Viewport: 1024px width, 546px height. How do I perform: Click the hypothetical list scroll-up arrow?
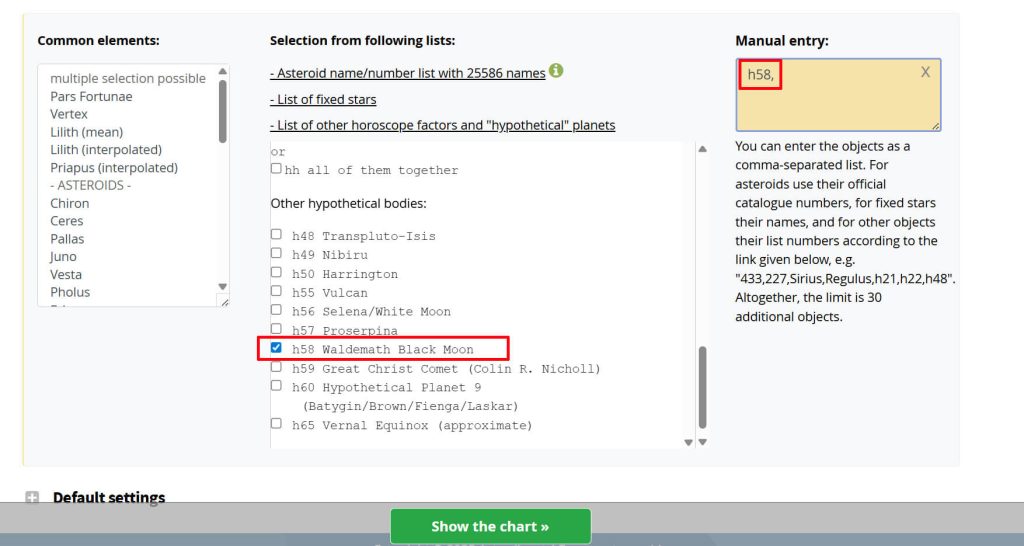(703, 149)
